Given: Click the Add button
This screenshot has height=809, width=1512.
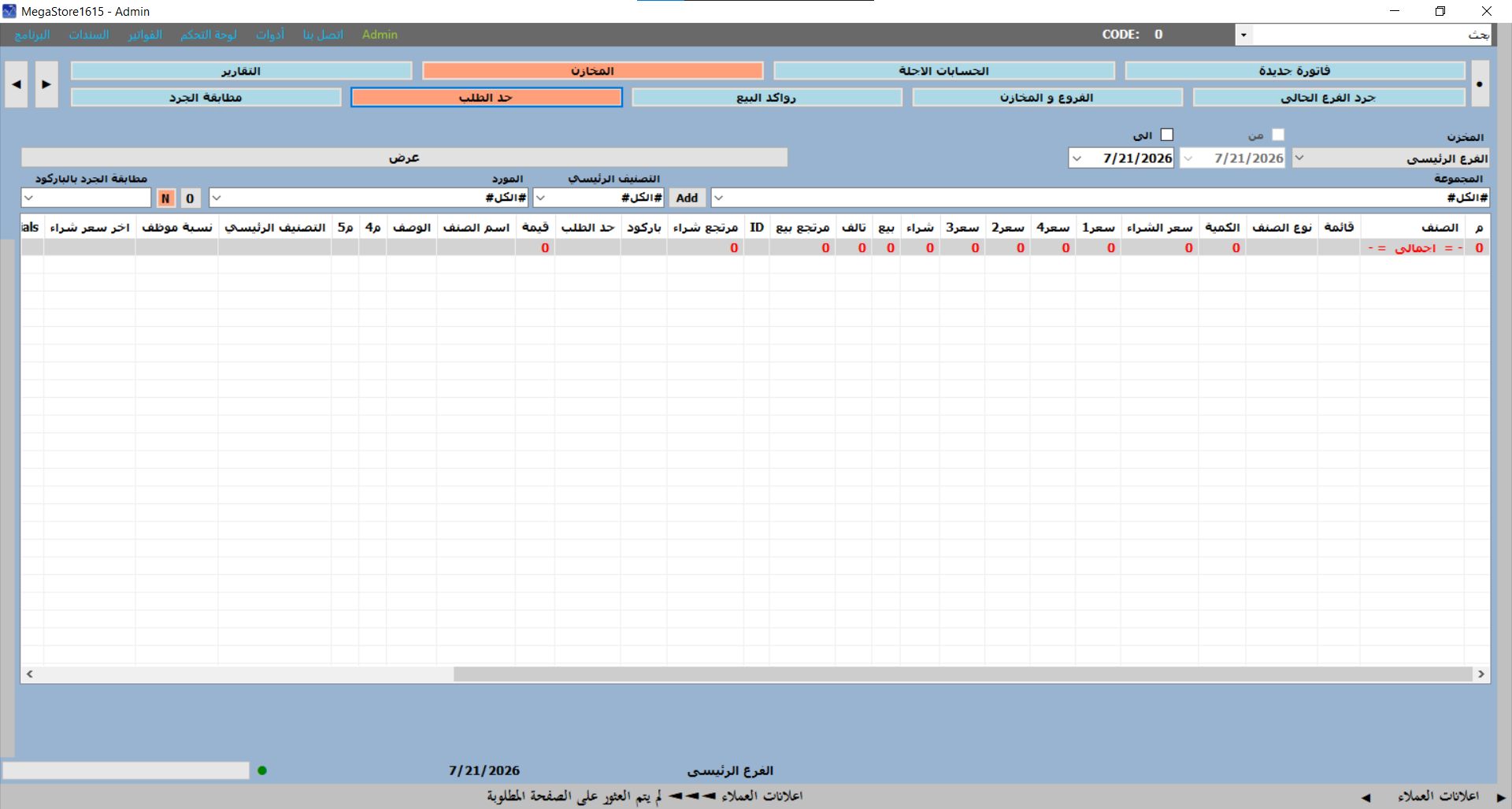Looking at the screenshot, I should pos(687,198).
